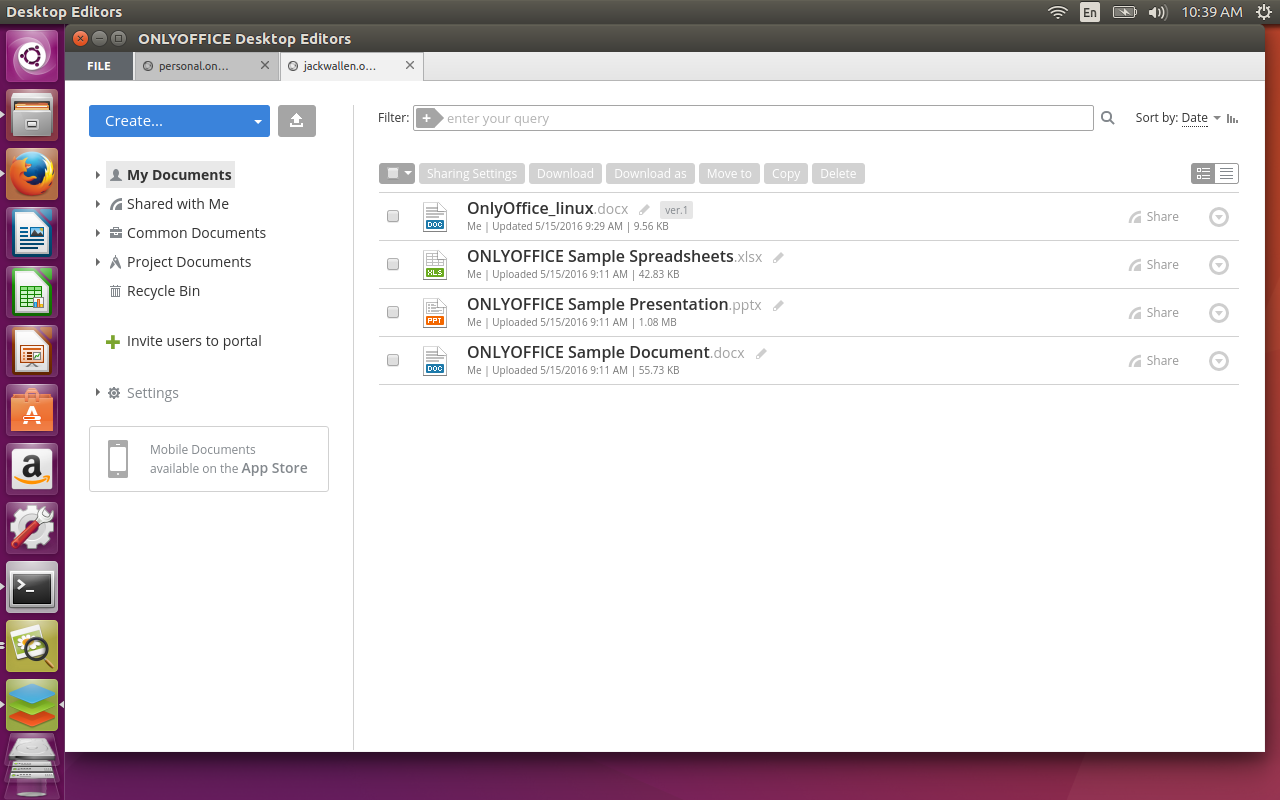Screen dimensions: 1280x800
Task: Open actions menu for ONLYOFFICE Sample Spreadsheets
Action: tap(1219, 265)
